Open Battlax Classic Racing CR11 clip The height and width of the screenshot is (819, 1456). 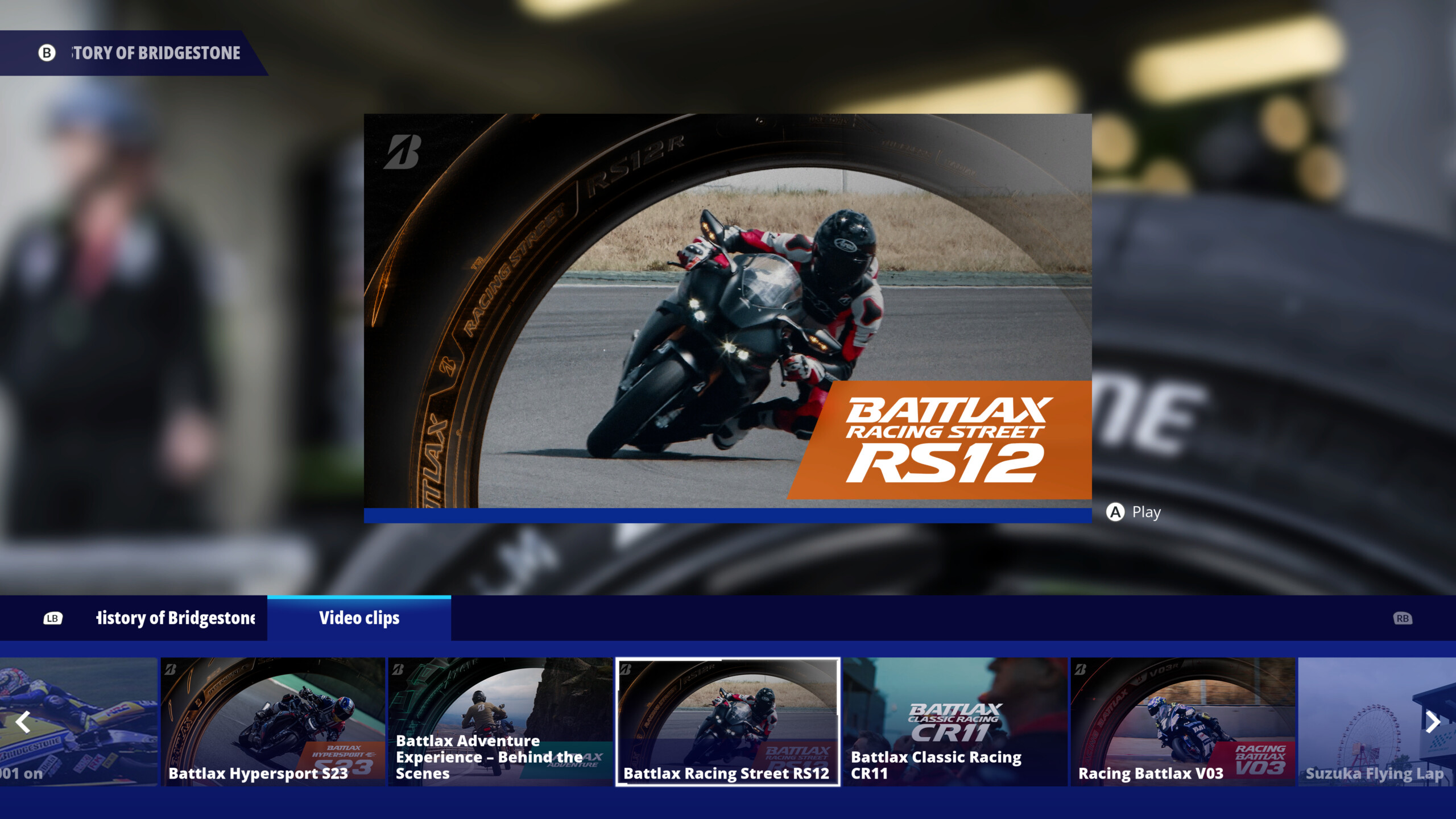tap(955, 721)
